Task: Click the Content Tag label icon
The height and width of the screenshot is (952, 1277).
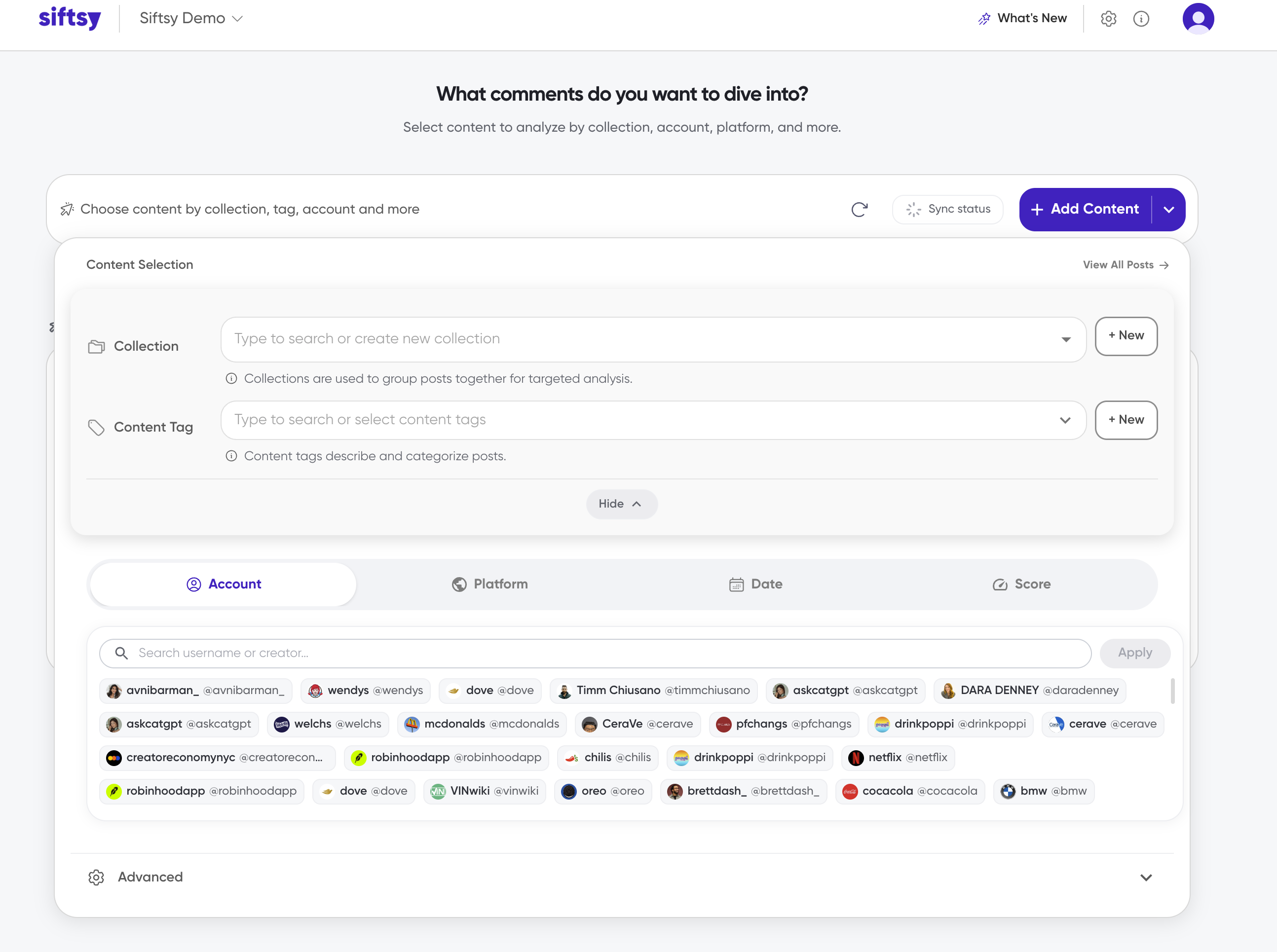Action: coord(96,427)
